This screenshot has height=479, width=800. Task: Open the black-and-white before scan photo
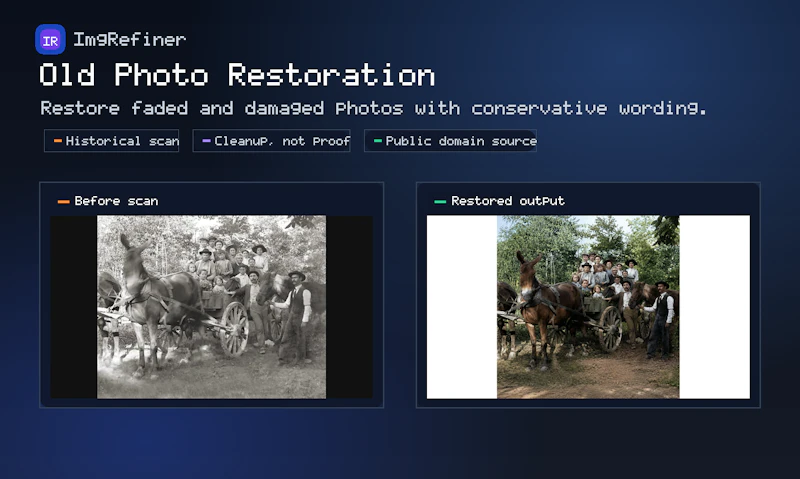click(x=211, y=307)
